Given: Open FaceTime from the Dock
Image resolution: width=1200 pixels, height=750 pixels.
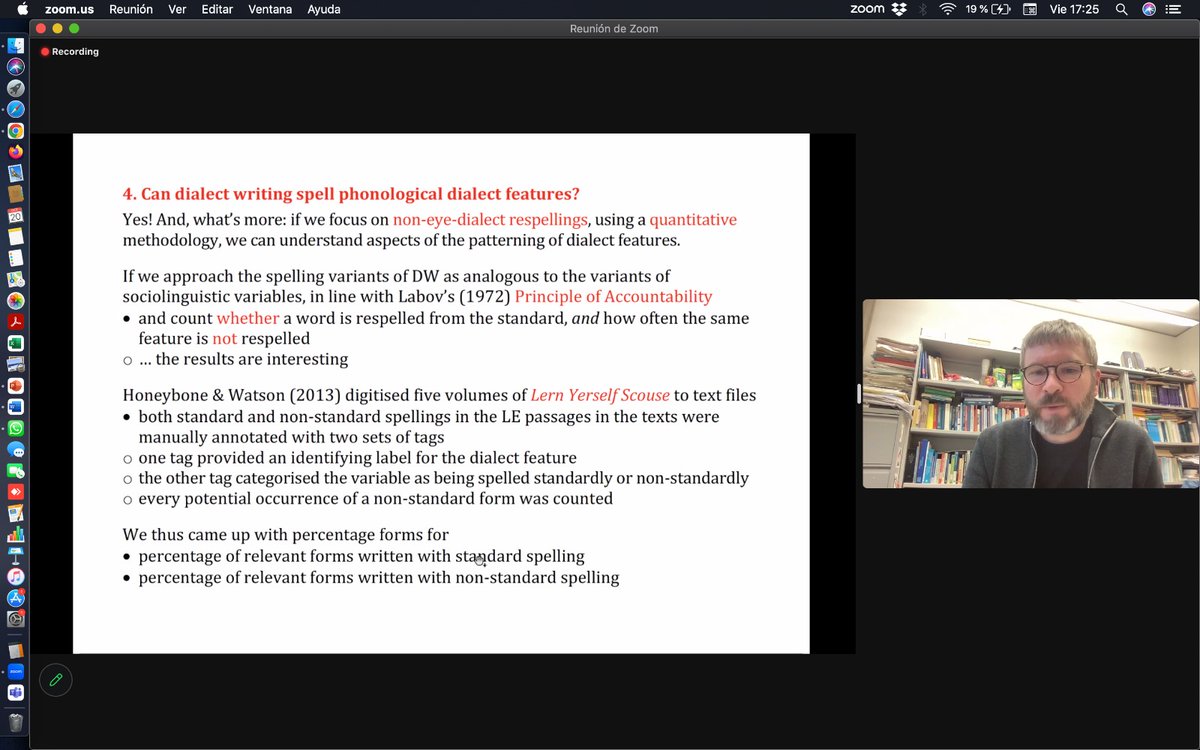Looking at the screenshot, I should point(15,470).
